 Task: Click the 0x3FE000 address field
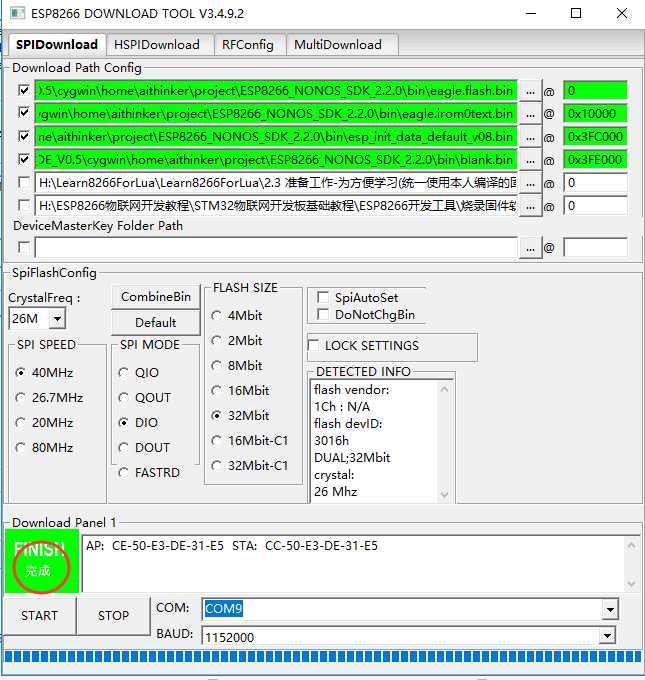click(x=595, y=160)
